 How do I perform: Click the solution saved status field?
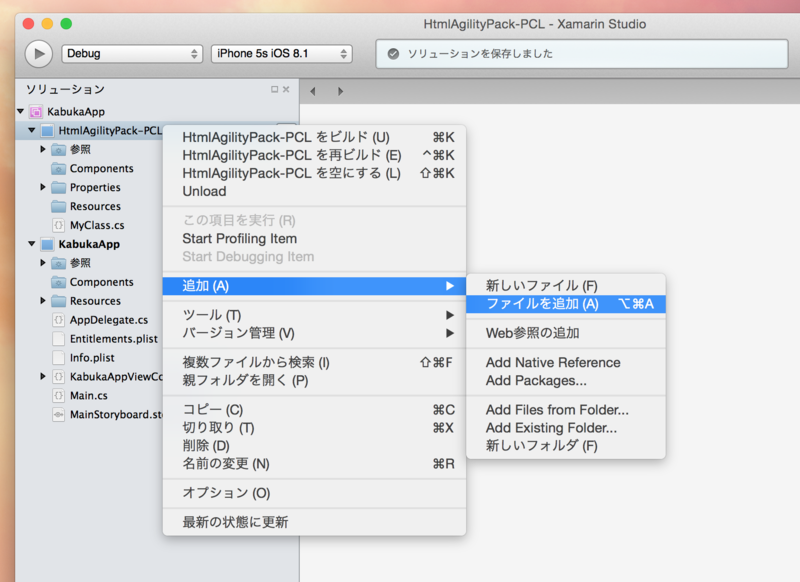click(582, 54)
